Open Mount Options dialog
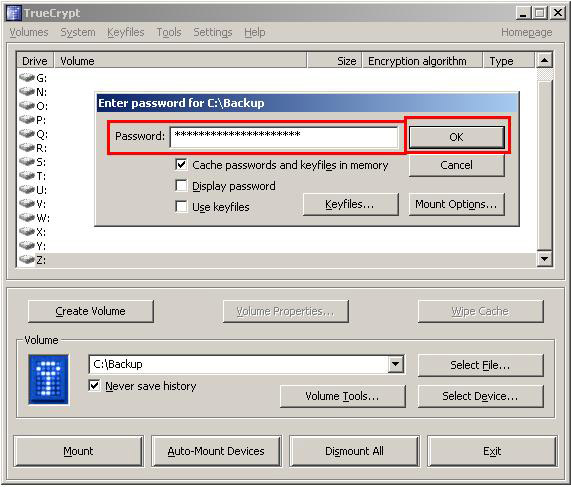Viewport: 571px width, 487px height. (456, 204)
